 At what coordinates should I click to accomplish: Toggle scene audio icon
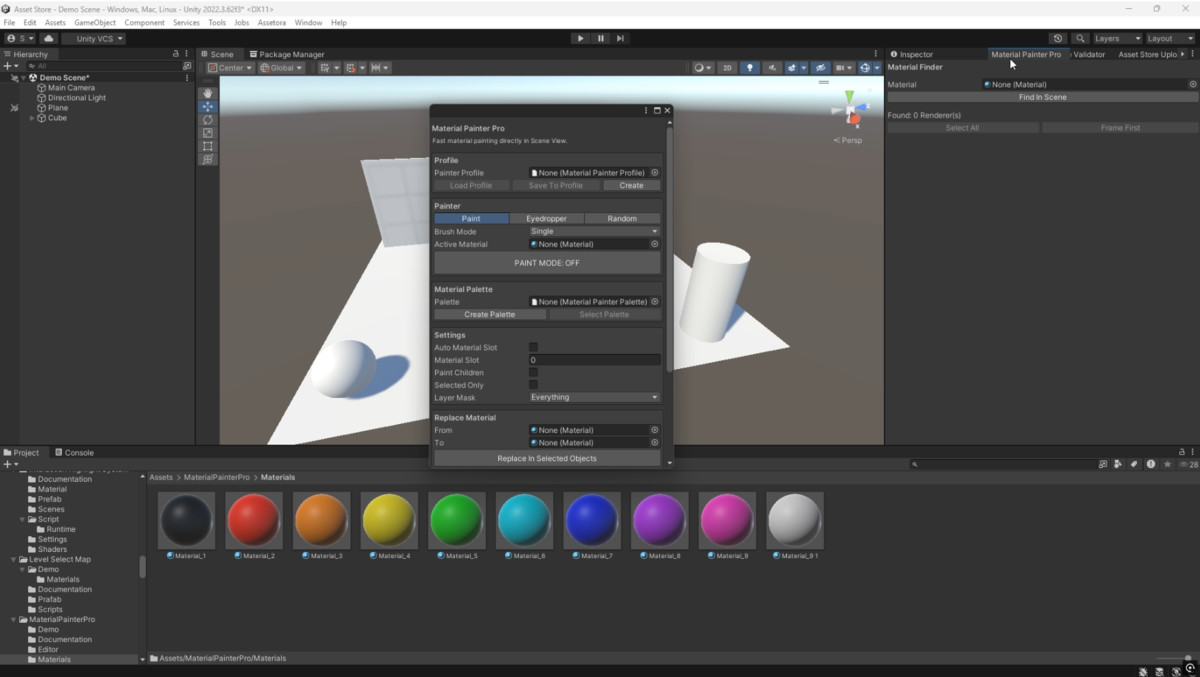[x=772, y=68]
